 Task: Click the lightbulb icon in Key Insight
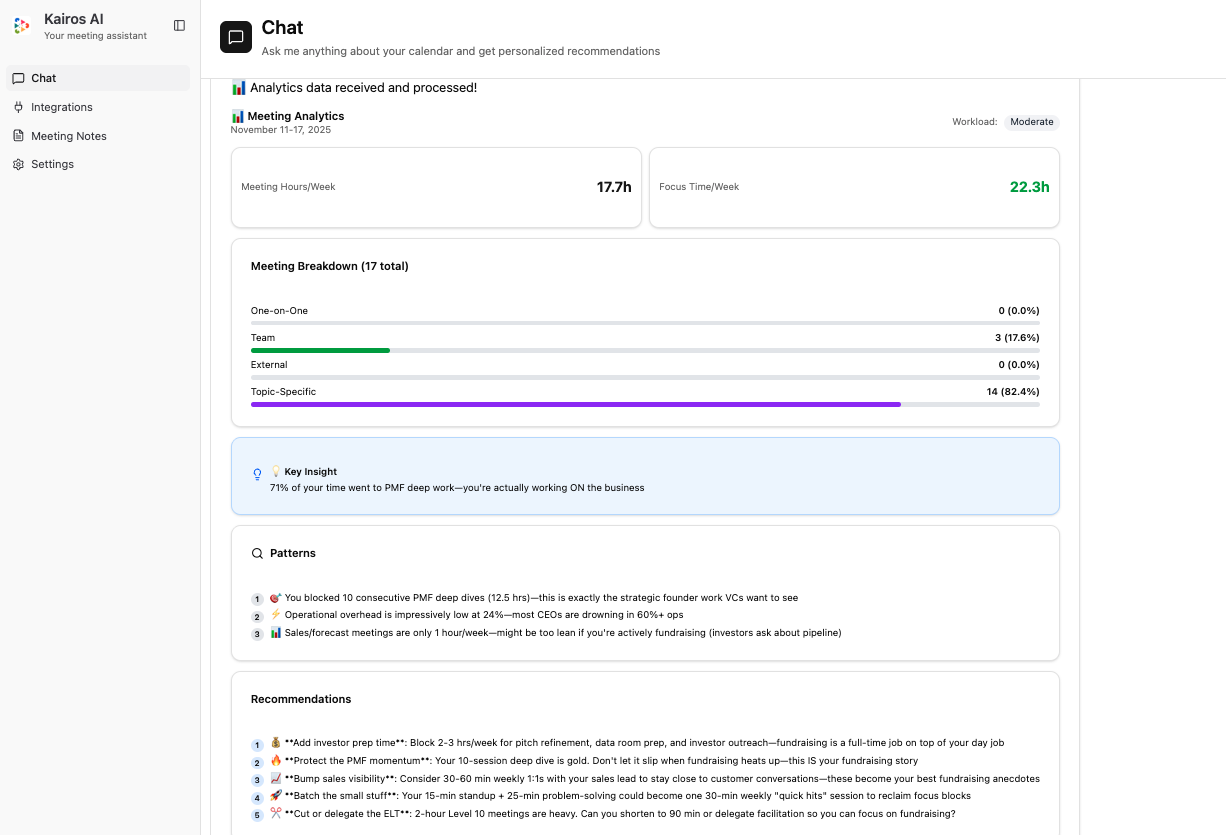257,475
